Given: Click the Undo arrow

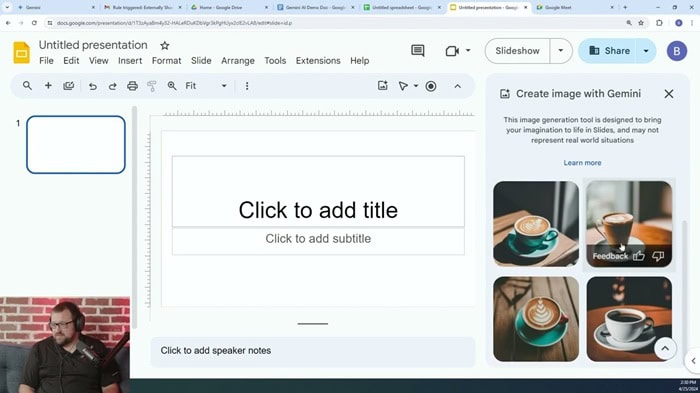Looking at the screenshot, I should coord(92,86).
